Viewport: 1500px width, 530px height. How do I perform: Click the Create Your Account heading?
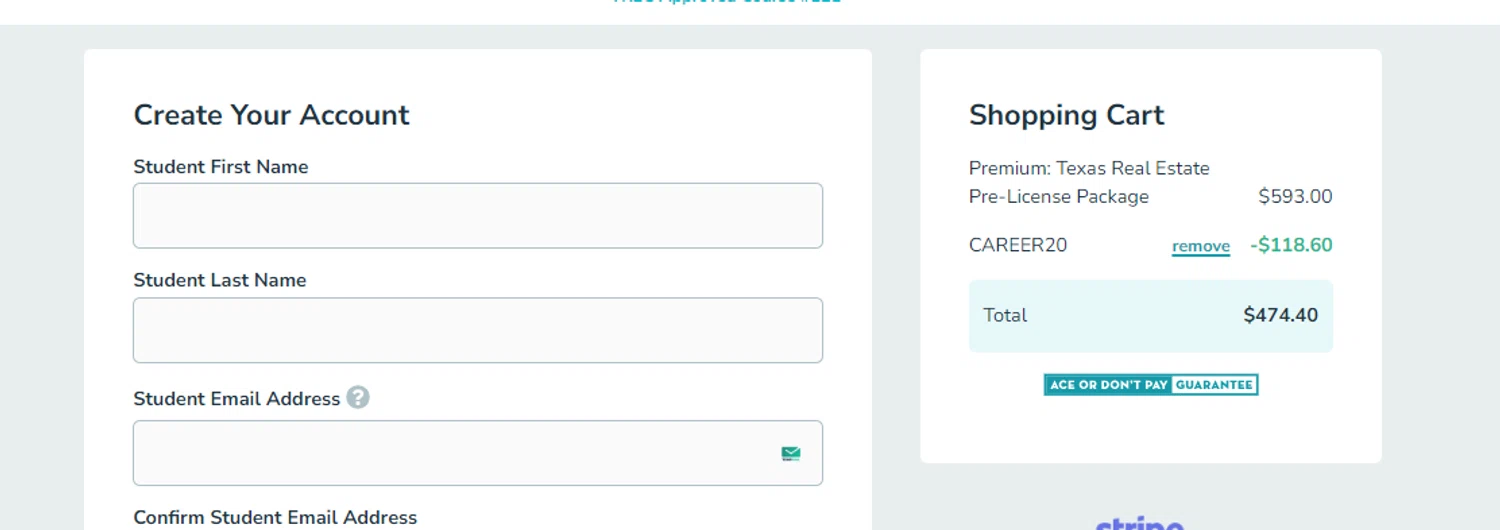point(272,115)
